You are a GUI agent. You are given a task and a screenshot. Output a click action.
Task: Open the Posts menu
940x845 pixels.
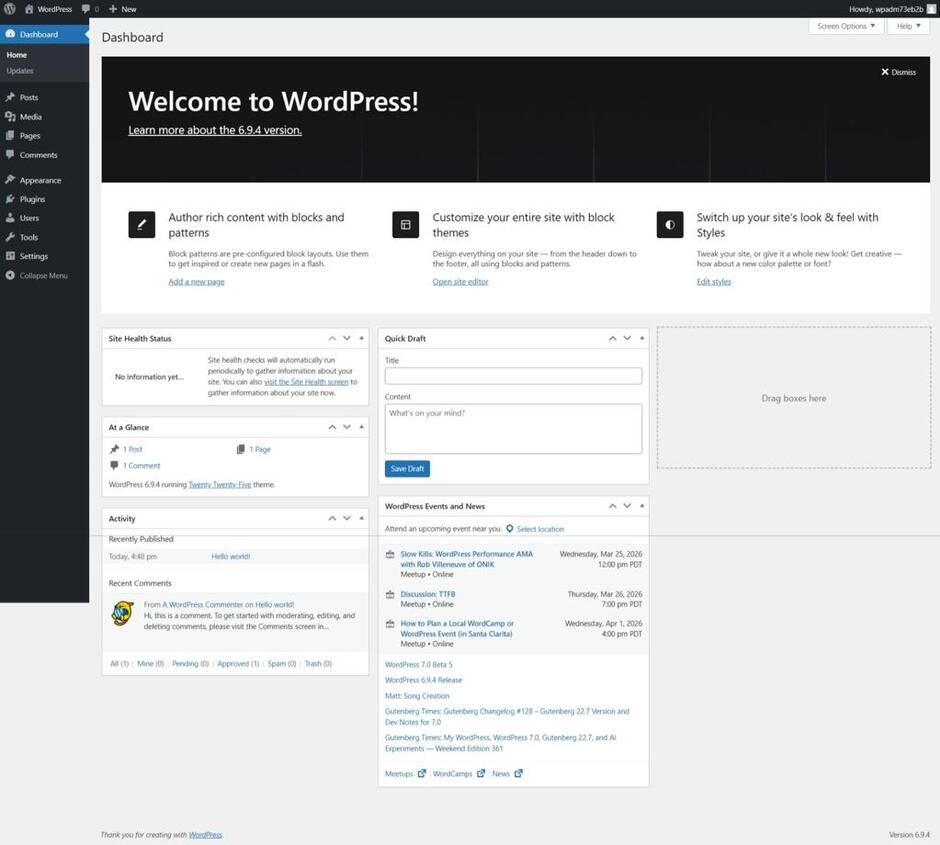pyautogui.click(x=44, y=97)
